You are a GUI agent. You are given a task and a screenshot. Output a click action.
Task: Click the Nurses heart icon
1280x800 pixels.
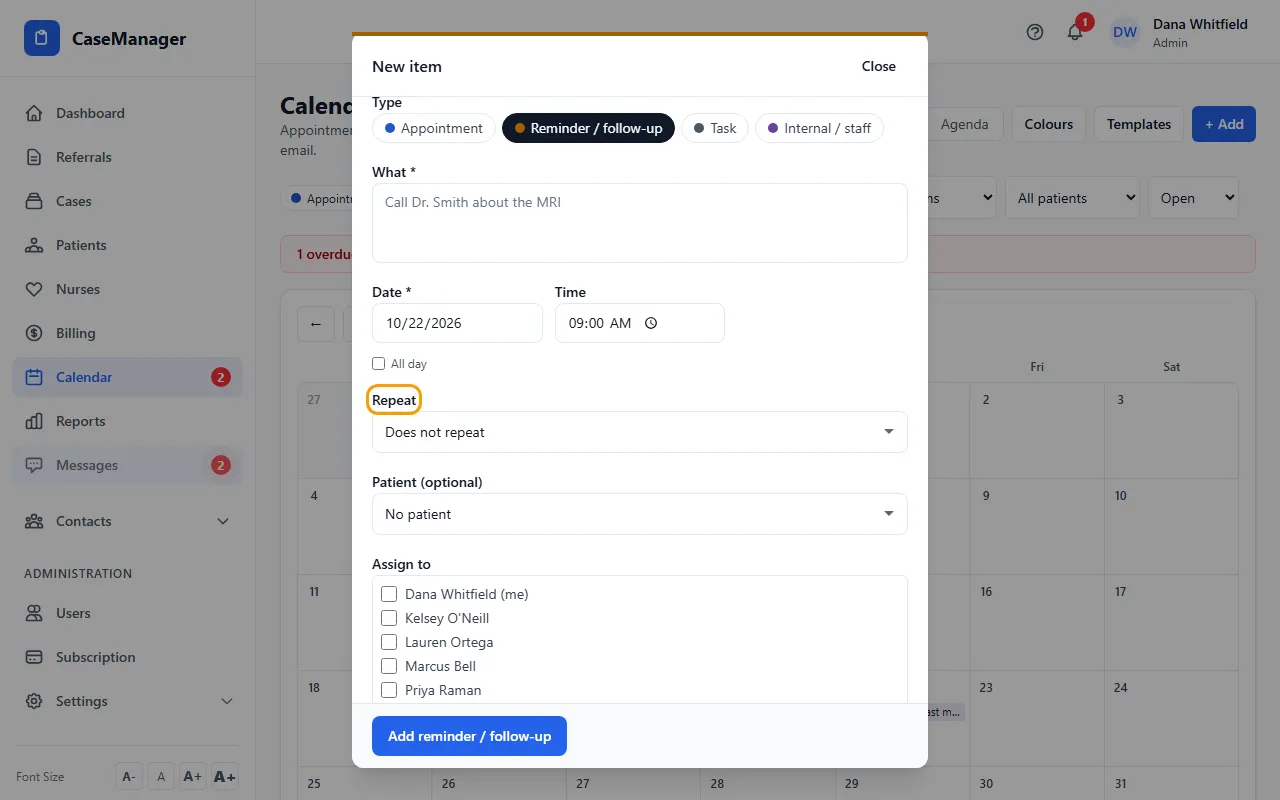[x=34, y=289]
